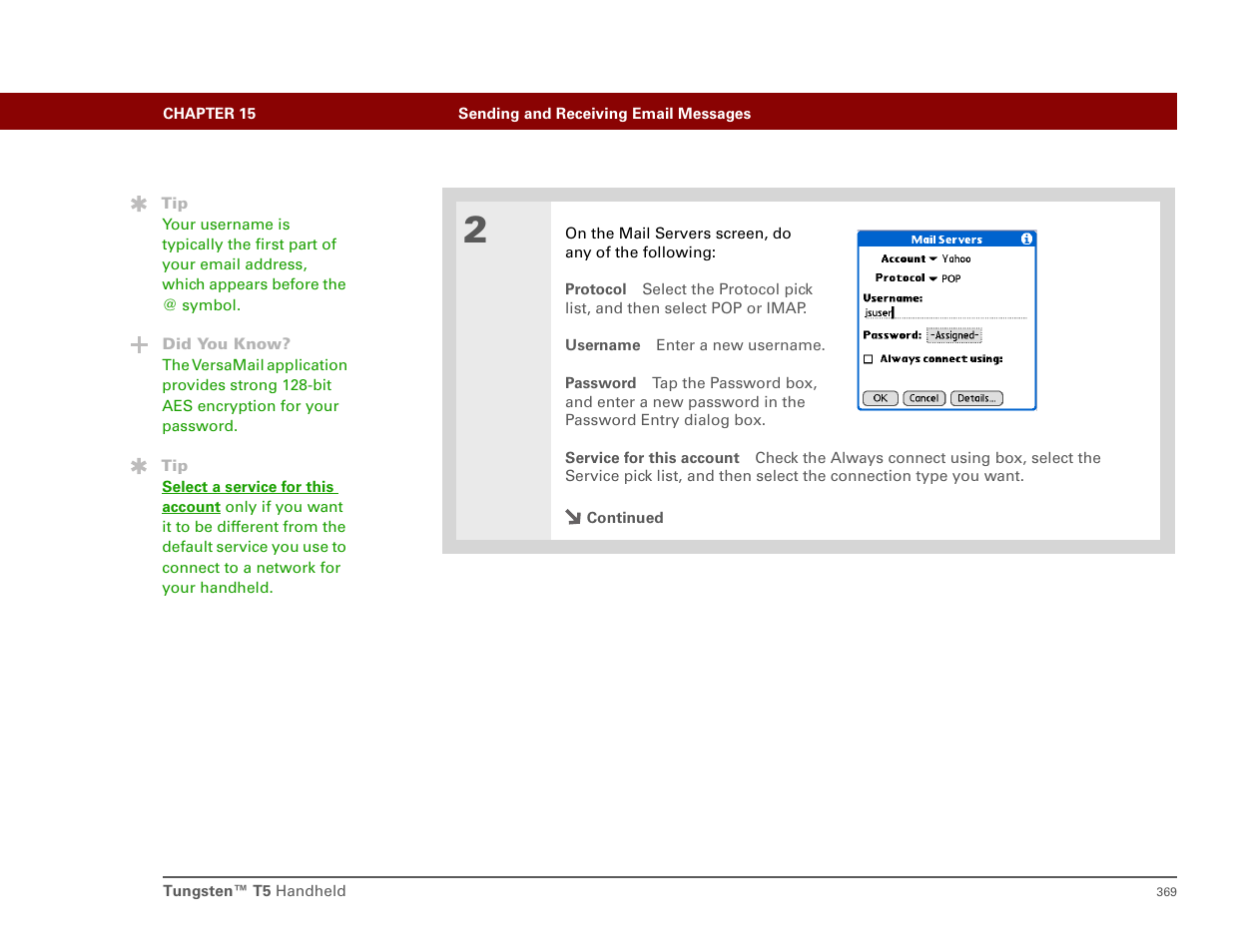Click the OK button in Mail Servers
1233x952 pixels.
pyautogui.click(x=881, y=398)
